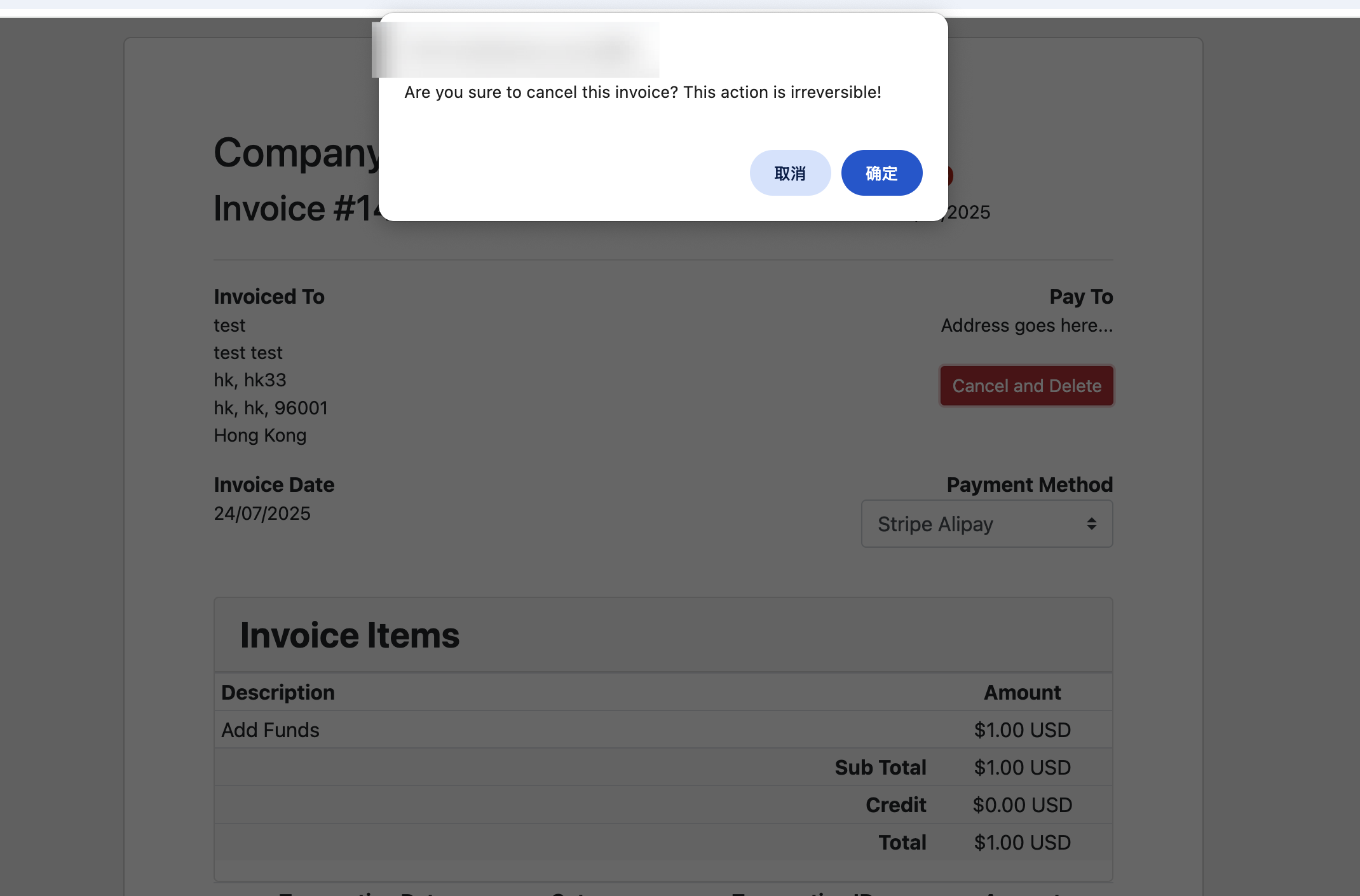Click the Invoice Items section header

tap(350, 634)
